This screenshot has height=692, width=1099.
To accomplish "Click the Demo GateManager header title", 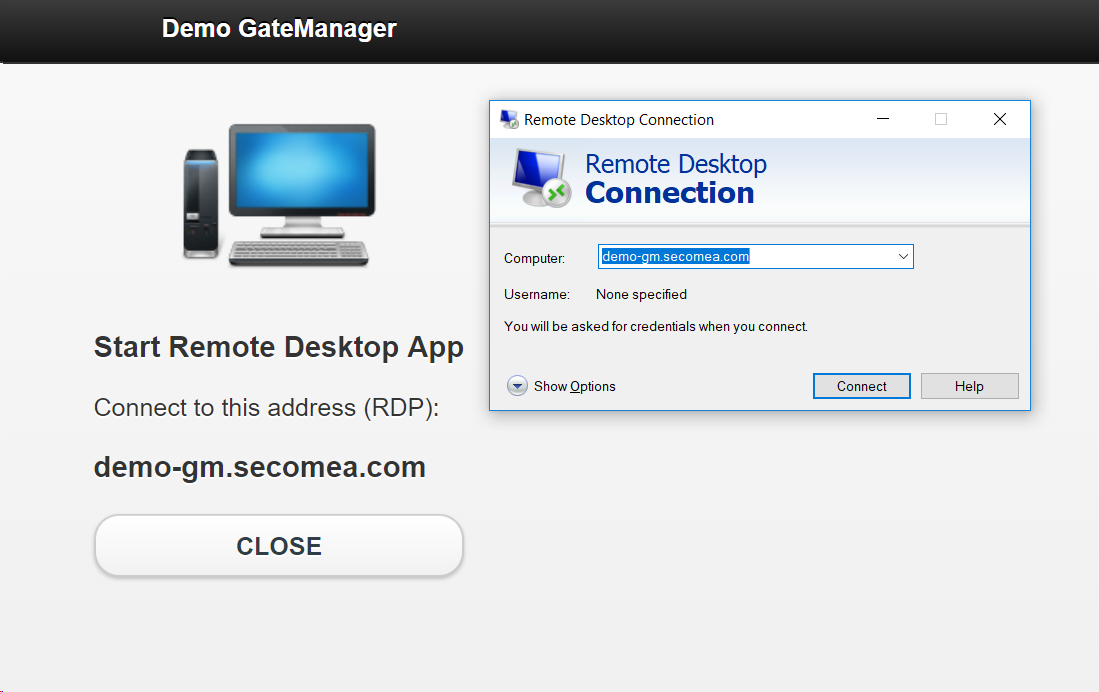I will (x=279, y=29).
